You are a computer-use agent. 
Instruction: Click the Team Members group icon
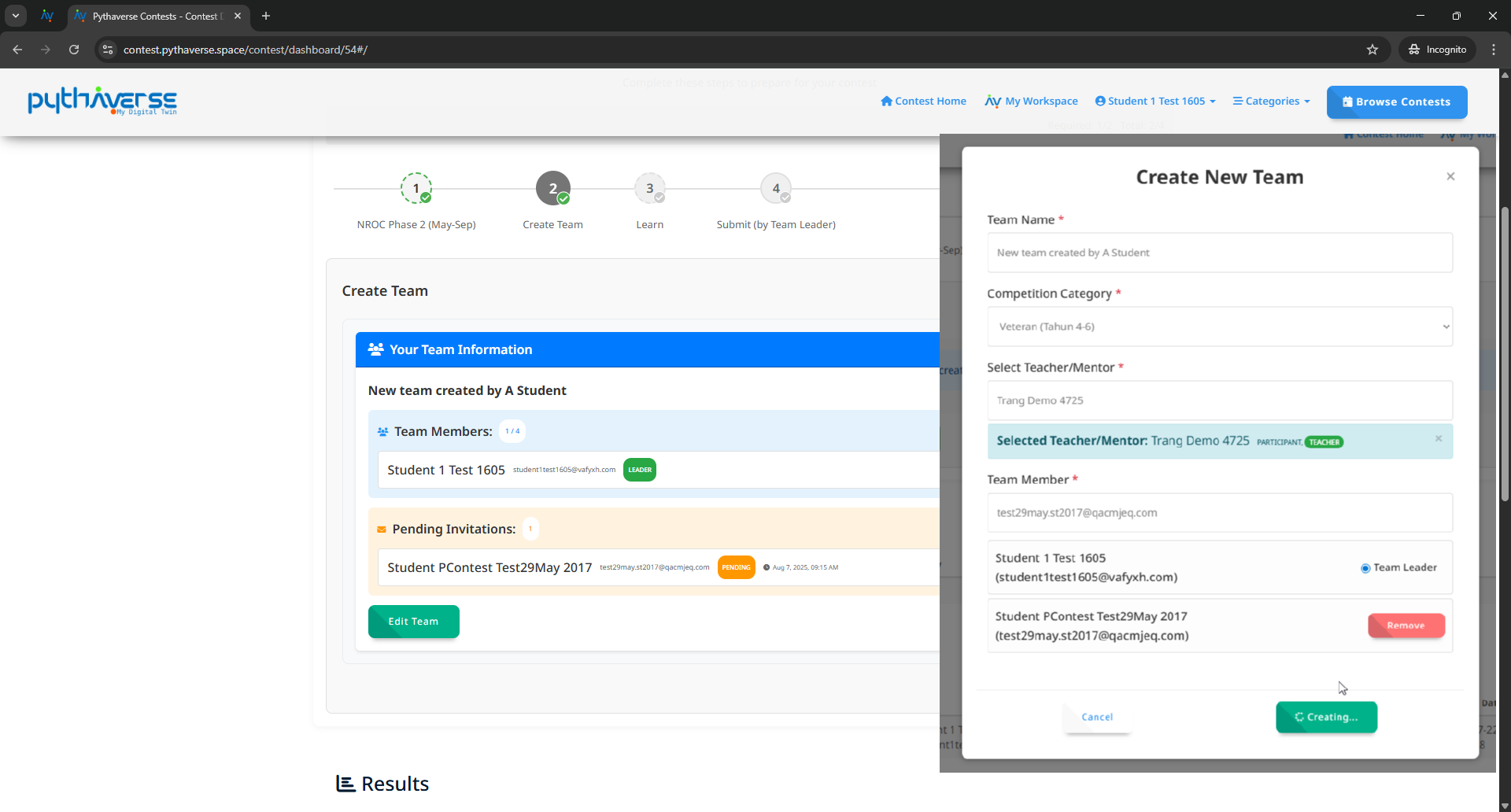(382, 432)
